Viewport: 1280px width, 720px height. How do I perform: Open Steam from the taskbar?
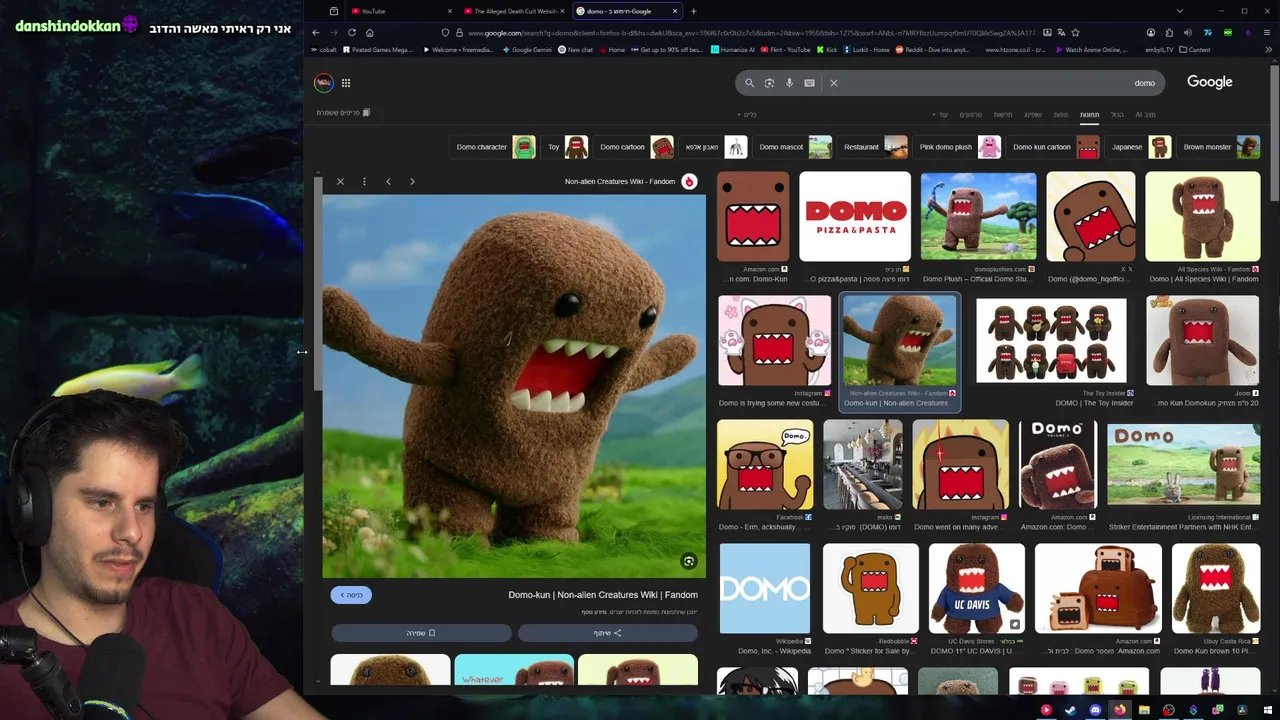coord(1070,710)
